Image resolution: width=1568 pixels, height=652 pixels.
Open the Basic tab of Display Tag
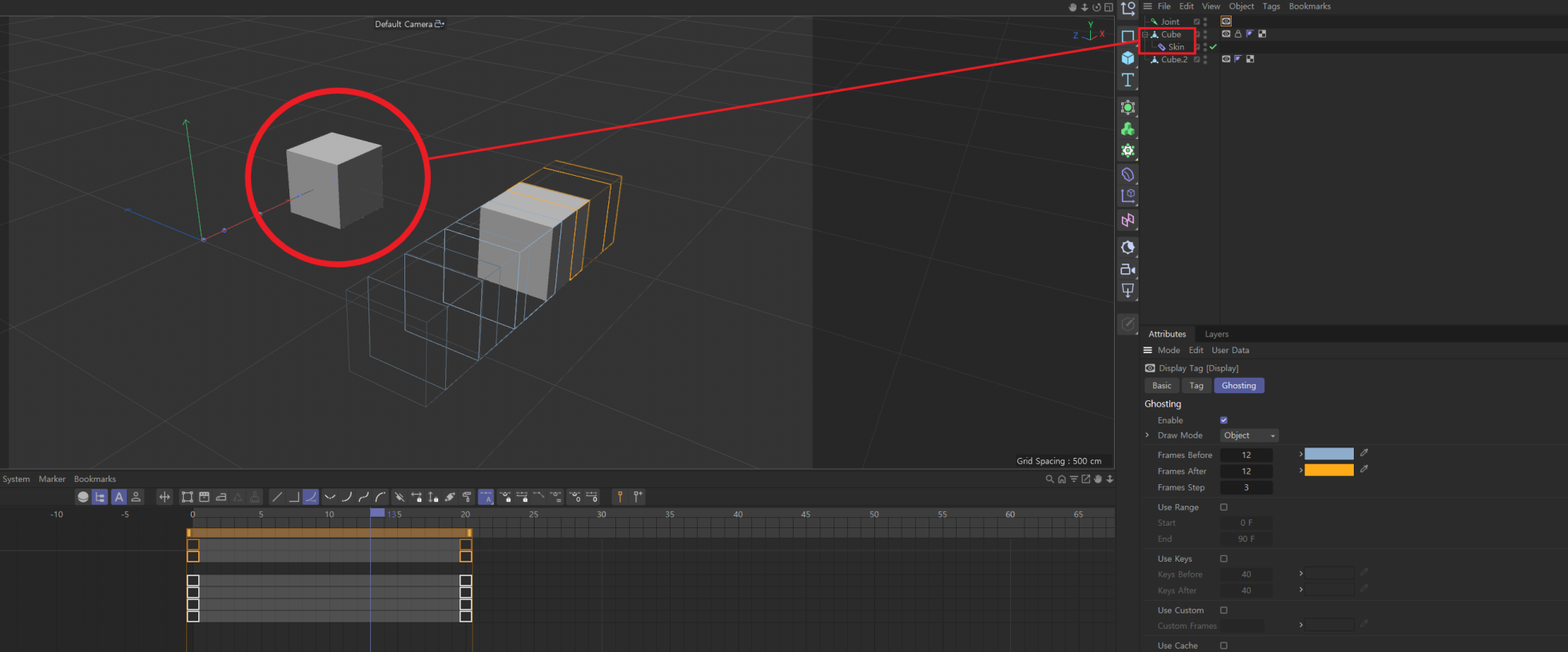click(x=1162, y=386)
